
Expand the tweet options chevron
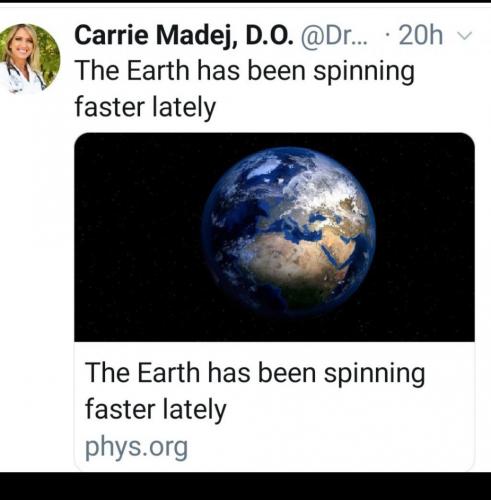(x=464, y=35)
